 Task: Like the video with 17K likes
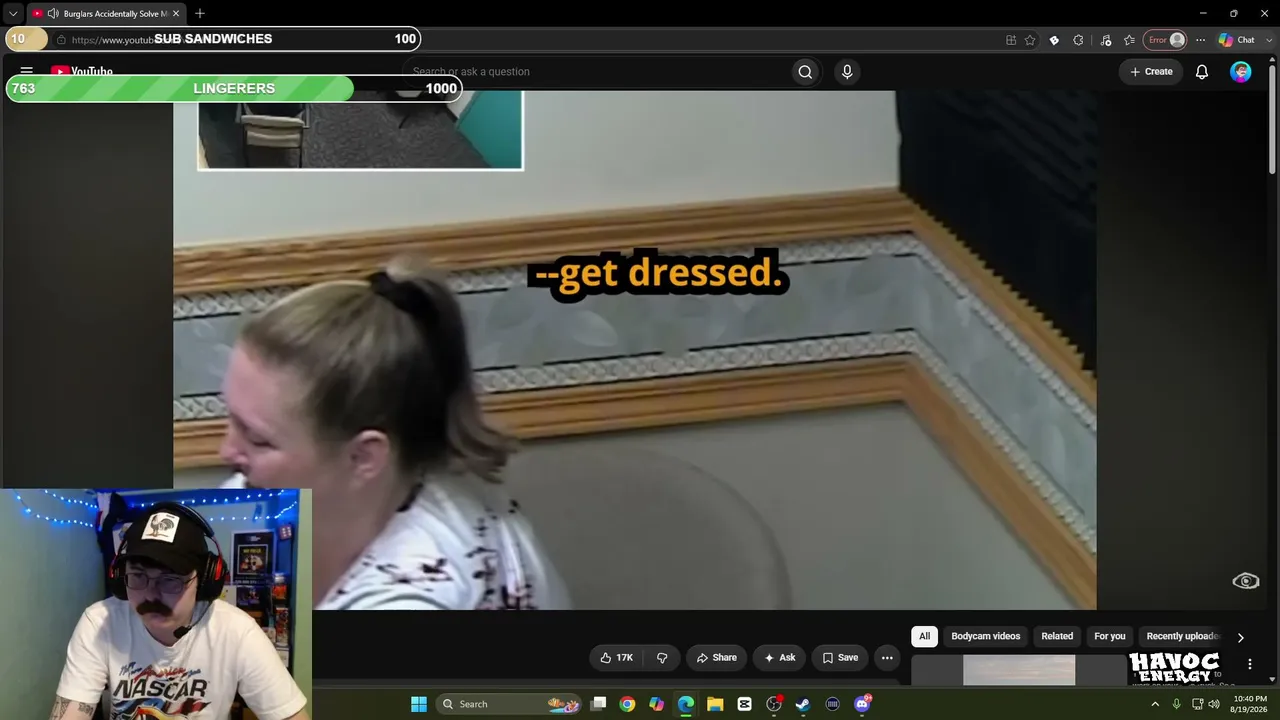616,657
